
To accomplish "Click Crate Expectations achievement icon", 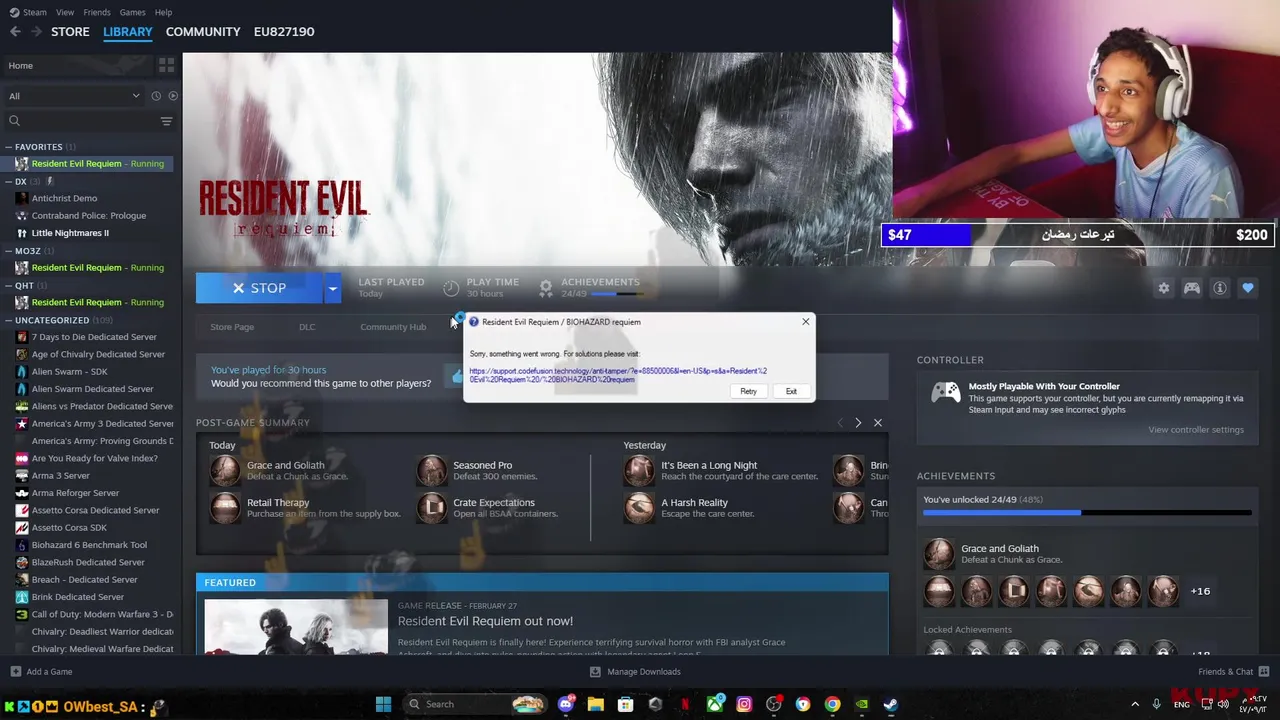I will (x=432, y=507).
